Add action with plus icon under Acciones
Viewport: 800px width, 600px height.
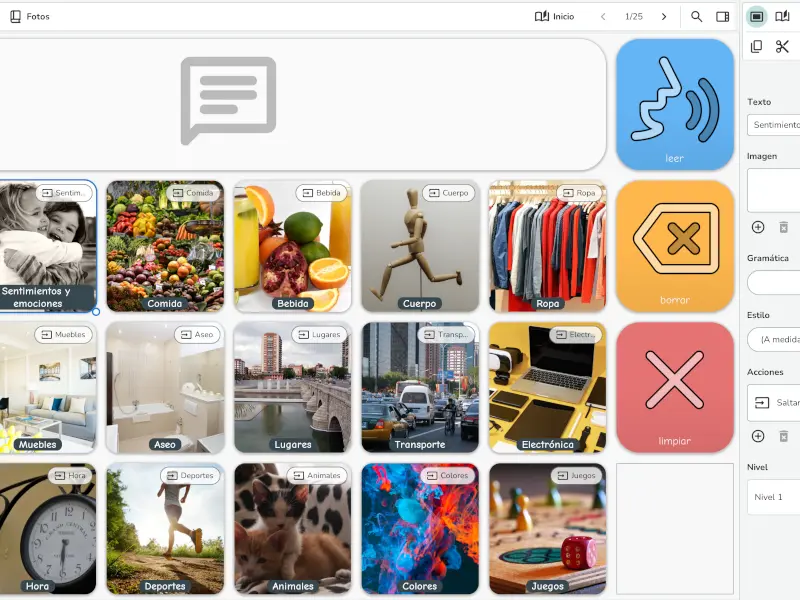tap(758, 436)
